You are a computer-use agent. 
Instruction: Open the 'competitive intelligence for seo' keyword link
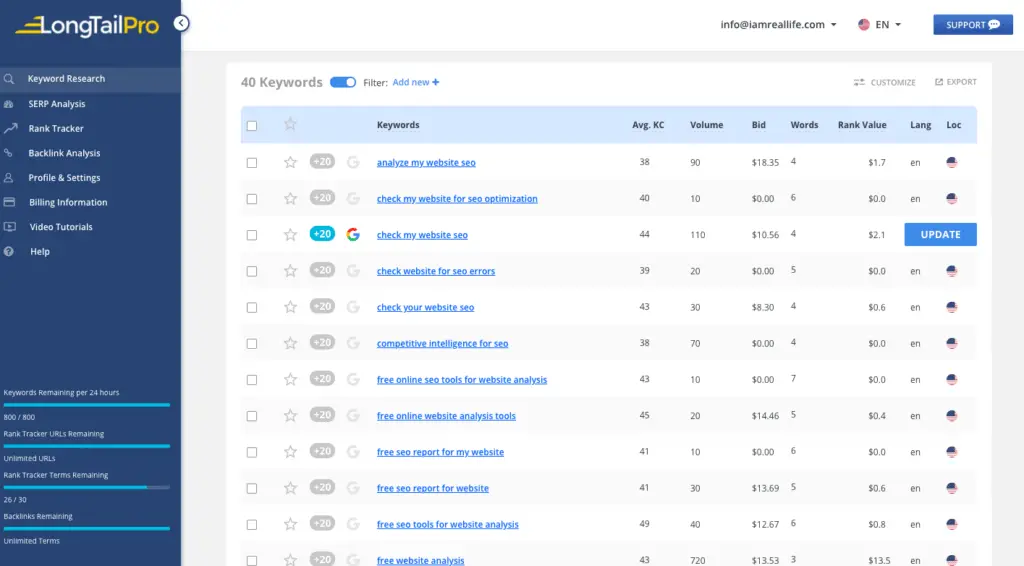[x=442, y=343]
